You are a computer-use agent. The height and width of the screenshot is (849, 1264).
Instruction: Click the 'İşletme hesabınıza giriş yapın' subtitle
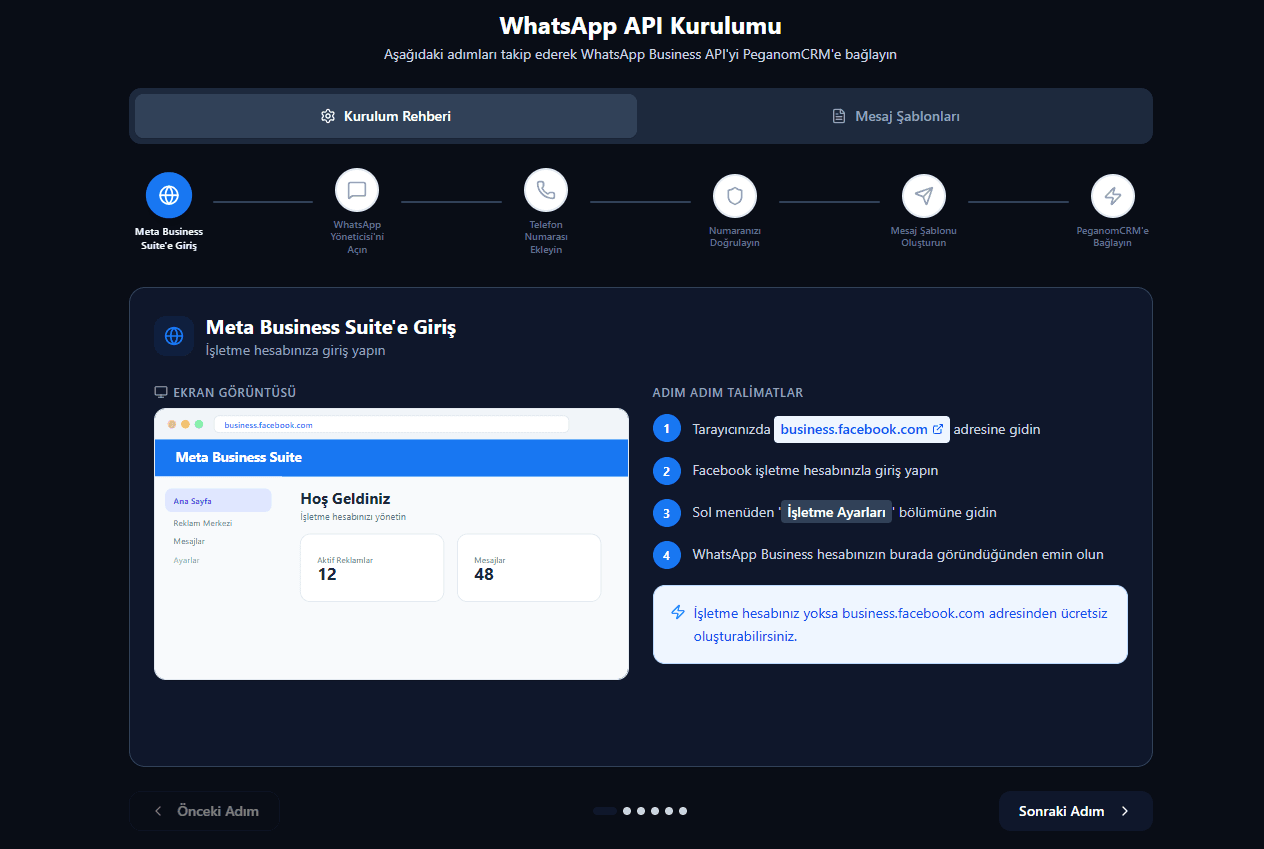pos(295,351)
